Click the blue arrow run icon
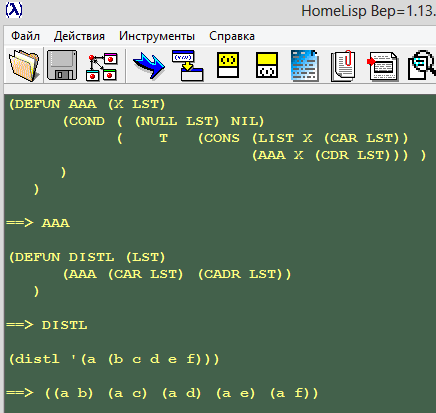436x413 pixels. (x=149, y=65)
